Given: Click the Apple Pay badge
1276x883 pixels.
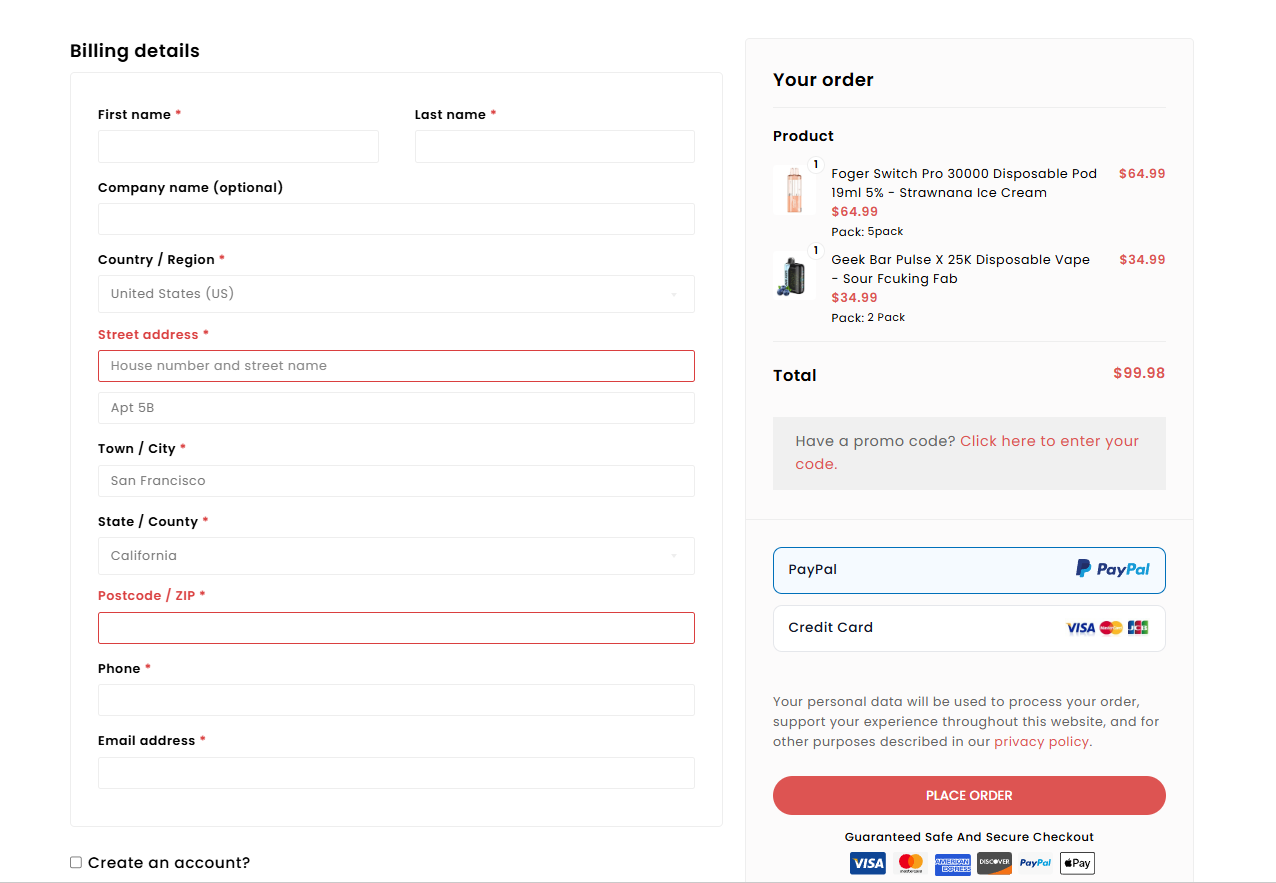Looking at the screenshot, I should [x=1077, y=863].
